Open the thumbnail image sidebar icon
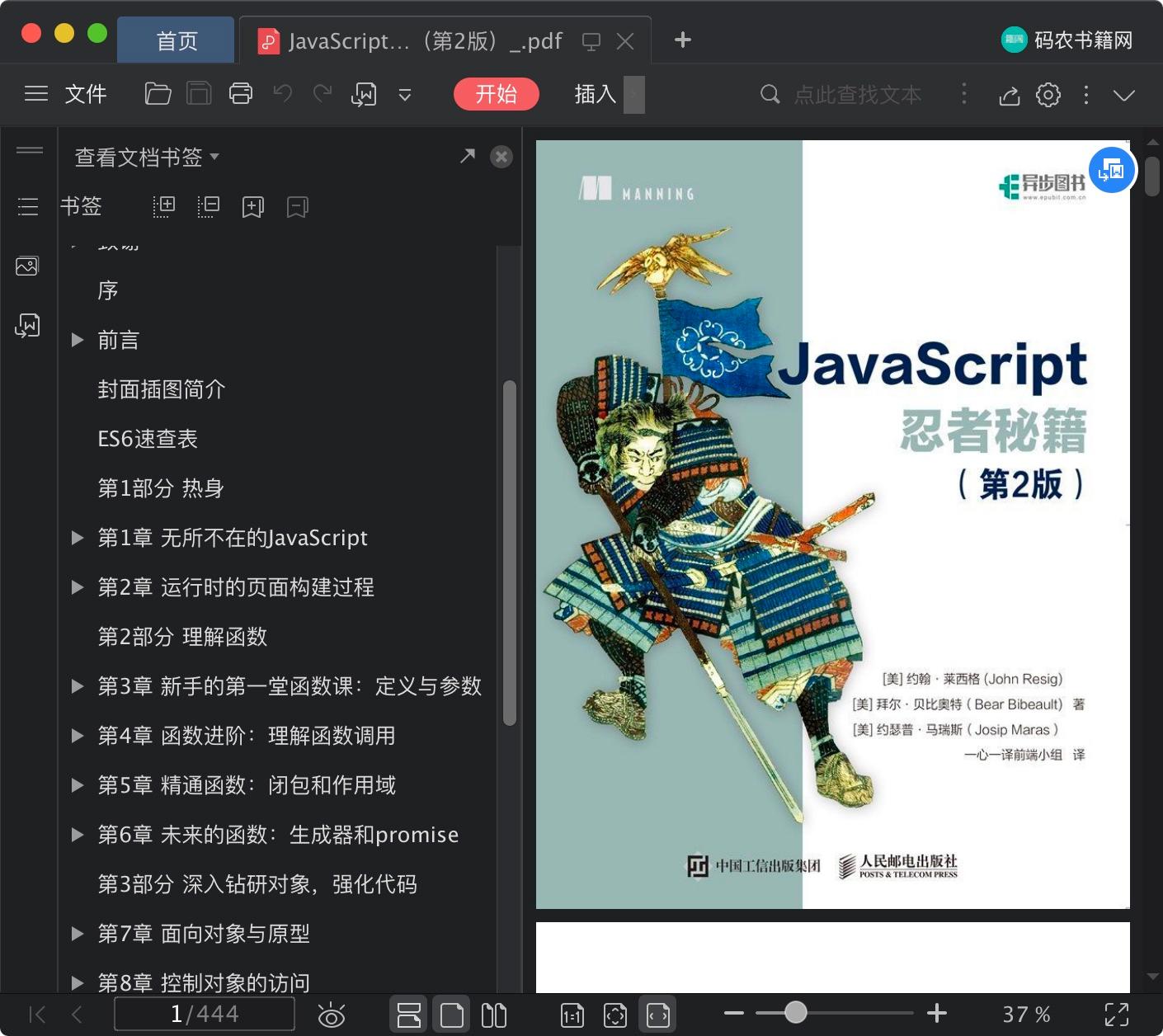Viewport: 1163px width, 1036px height. [27, 266]
